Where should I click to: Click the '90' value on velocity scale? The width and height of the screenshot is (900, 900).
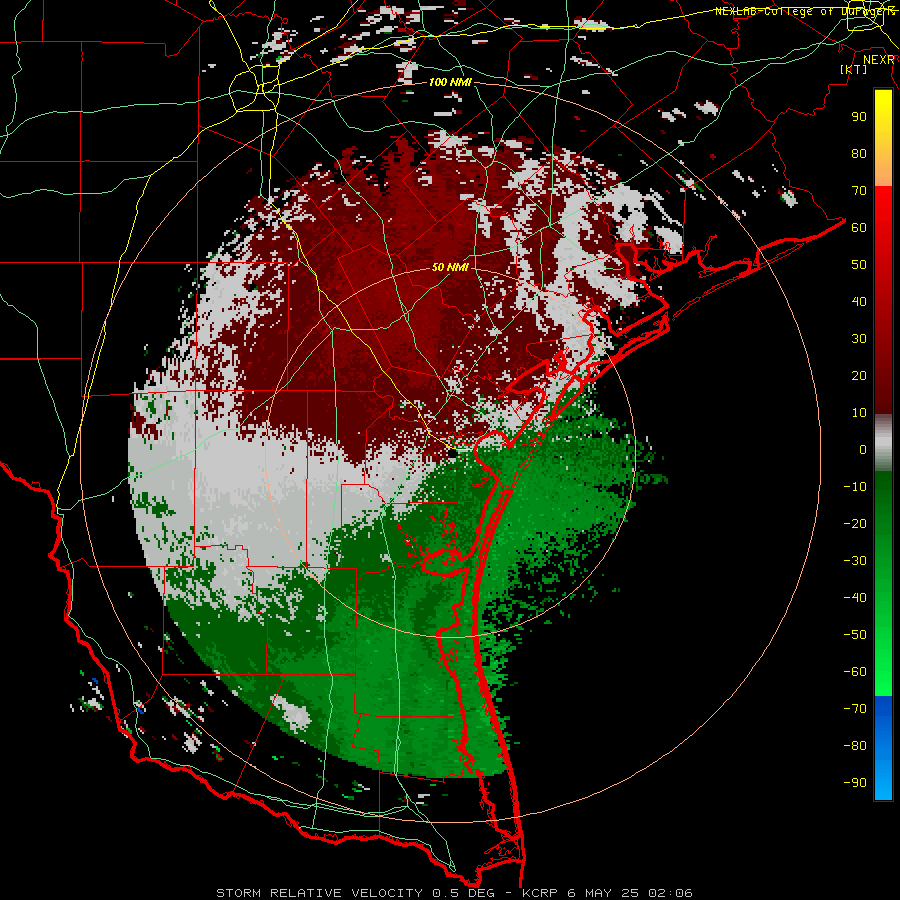click(x=859, y=117)
